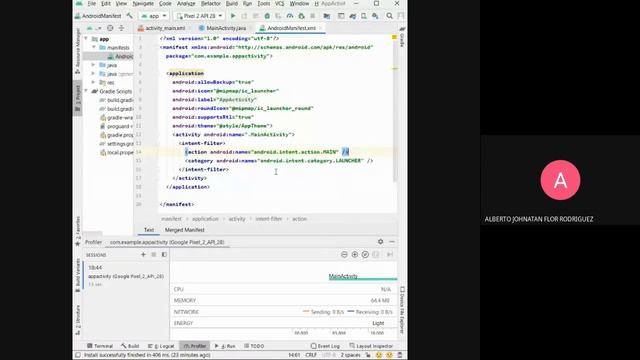Open the Pixel 2 API 28 device dropdown
This screenshot has width=640, height=360.
[199, 16]
